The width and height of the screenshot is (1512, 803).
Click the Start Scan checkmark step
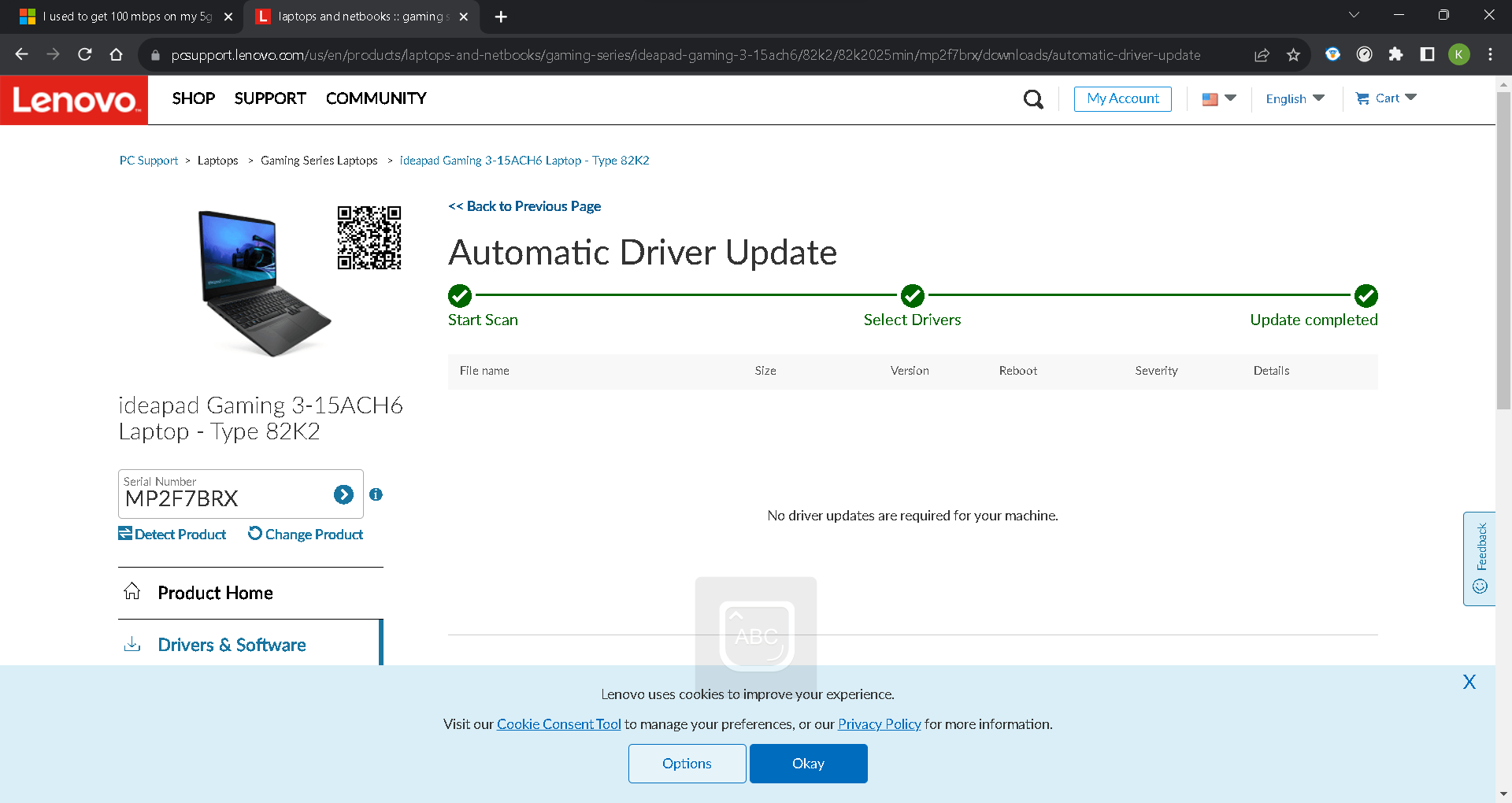pos(460,296)
